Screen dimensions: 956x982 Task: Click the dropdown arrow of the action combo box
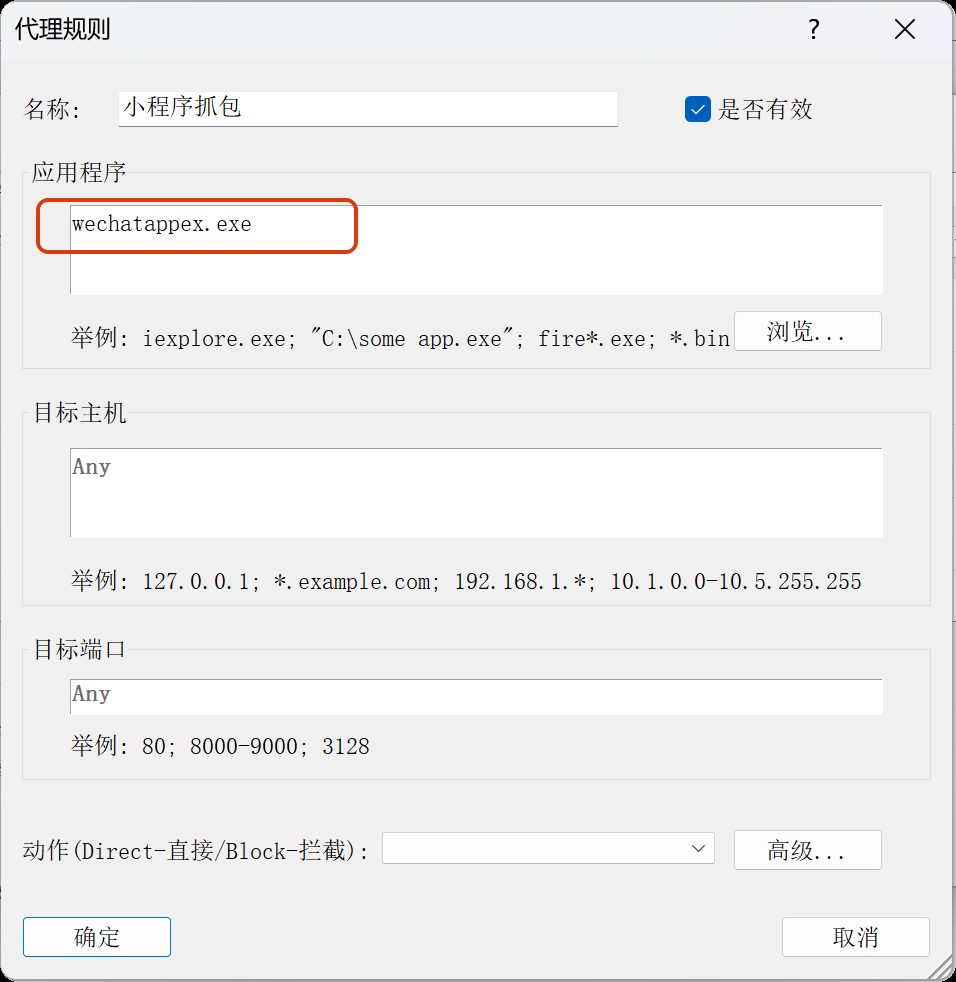tap(698, 849)
